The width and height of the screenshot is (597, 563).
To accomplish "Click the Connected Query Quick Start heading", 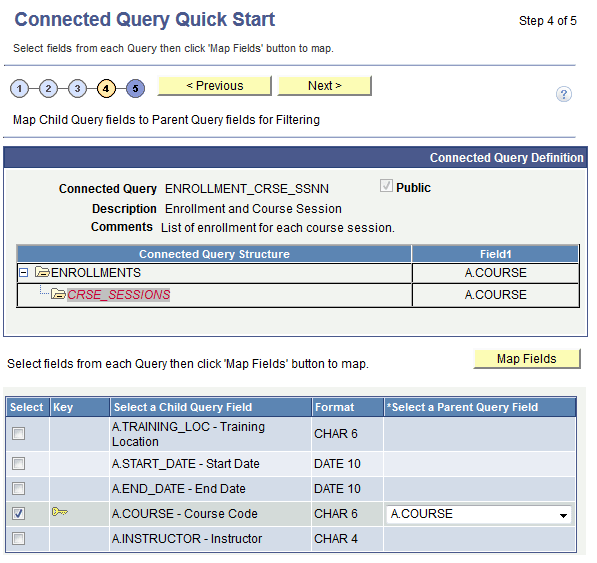I will pos(145,19).
